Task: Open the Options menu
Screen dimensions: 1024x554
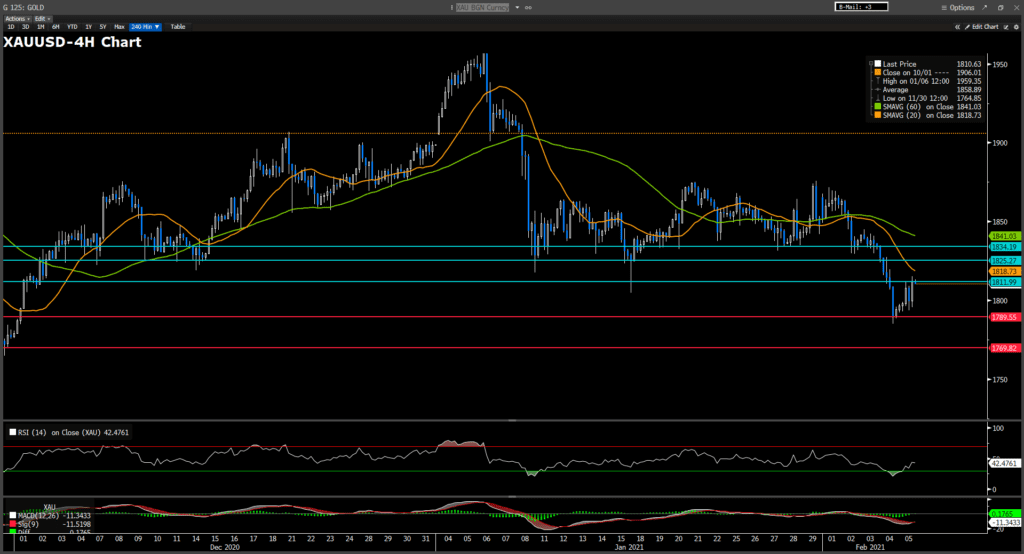Action: (x=957, y=8)
